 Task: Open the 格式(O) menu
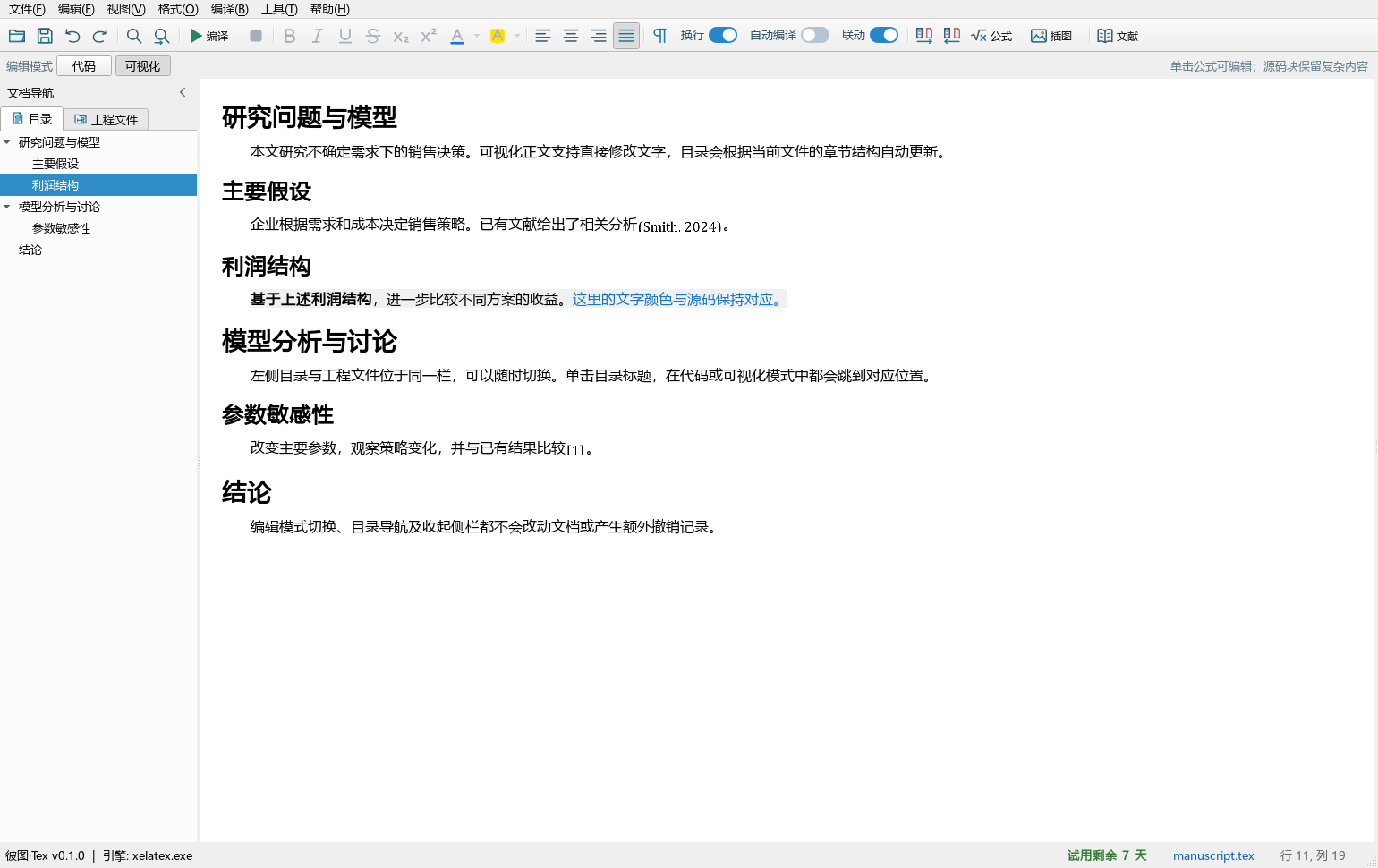[x=178, y=9]
